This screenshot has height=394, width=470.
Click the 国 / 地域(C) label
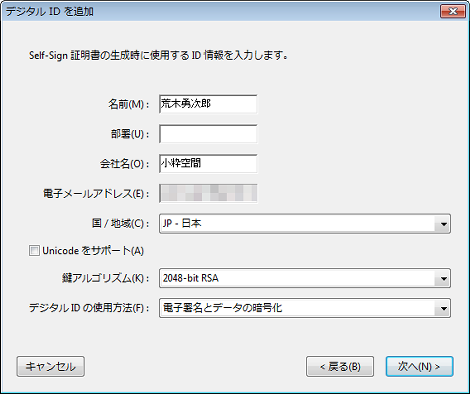coord(121,223)
